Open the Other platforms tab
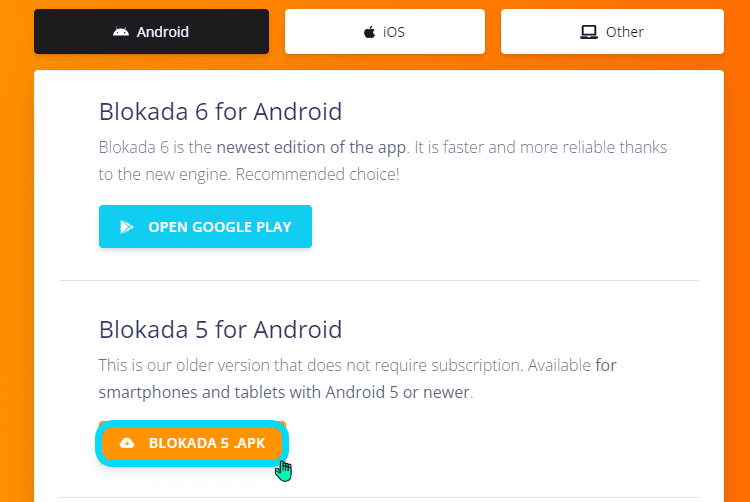Viewport: 750px width, 502px height. [612, 32]
